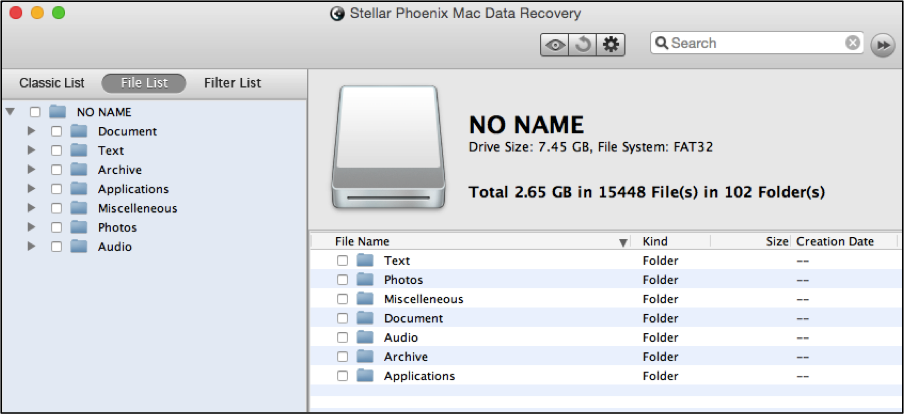This screenshot has height=414, width=904.
Task: Click the Miscelleneous folder icon in the file table
Action: click(365, 299)
